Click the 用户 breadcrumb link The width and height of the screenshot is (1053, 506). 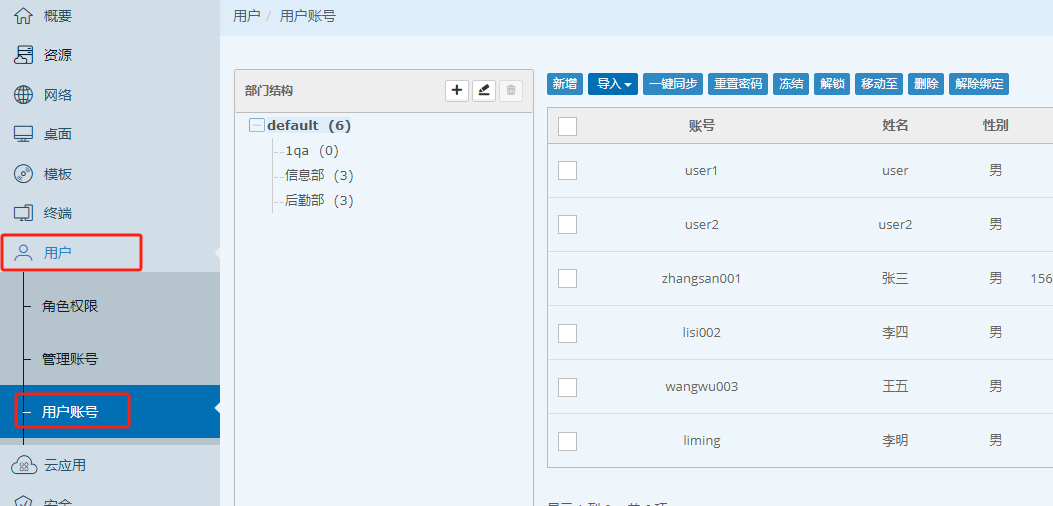click(246, 16)
